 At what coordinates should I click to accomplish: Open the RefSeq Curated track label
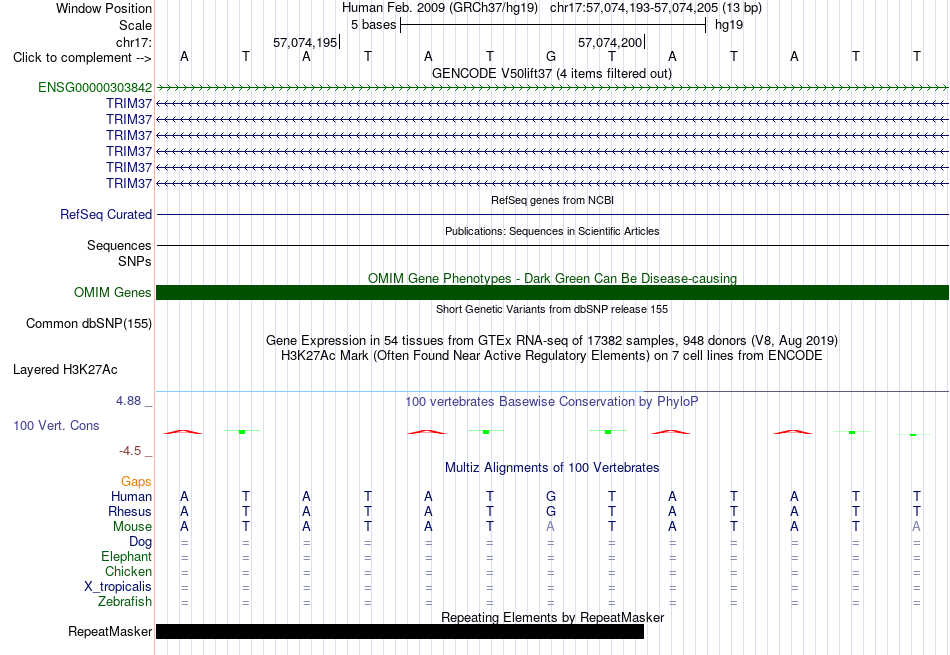point(106,214)
